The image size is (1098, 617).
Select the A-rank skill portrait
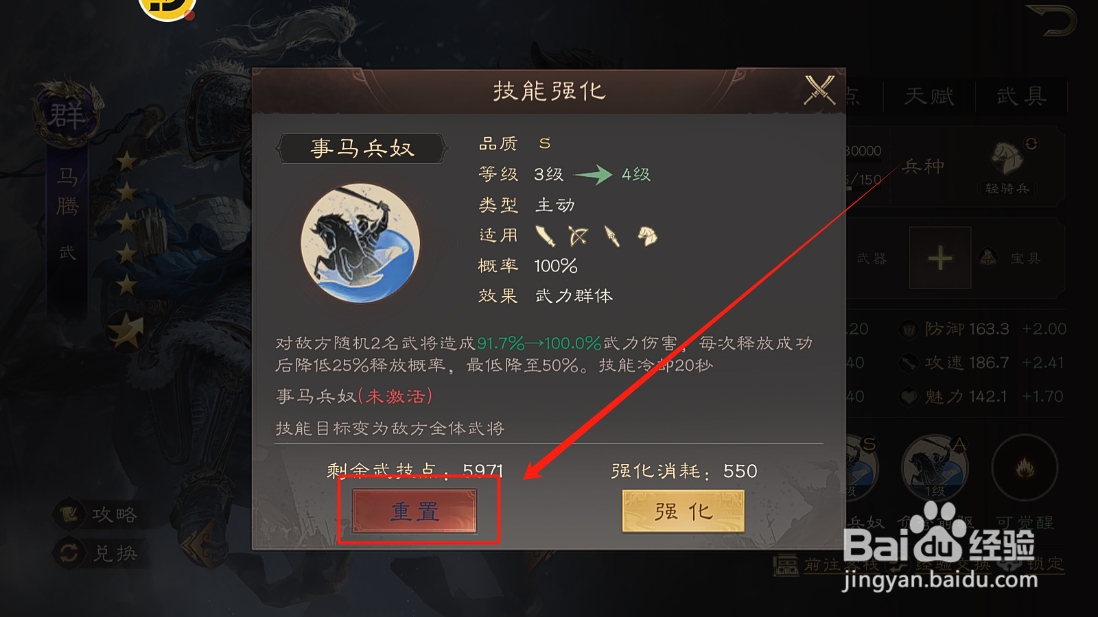coord(935,468)
